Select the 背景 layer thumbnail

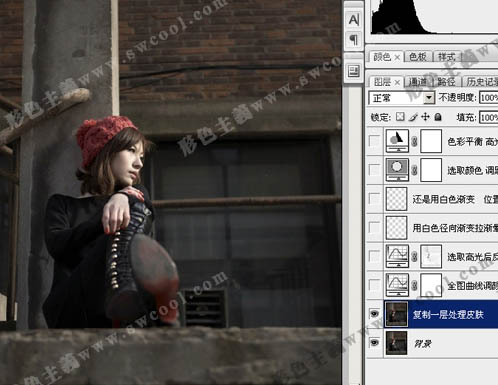(396, 343)
